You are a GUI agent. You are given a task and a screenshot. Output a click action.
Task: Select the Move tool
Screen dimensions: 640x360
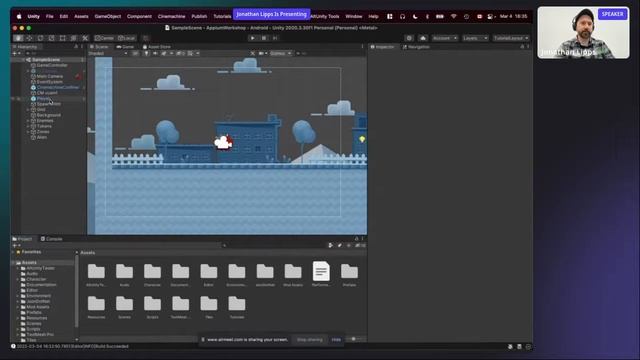point(29,38)
